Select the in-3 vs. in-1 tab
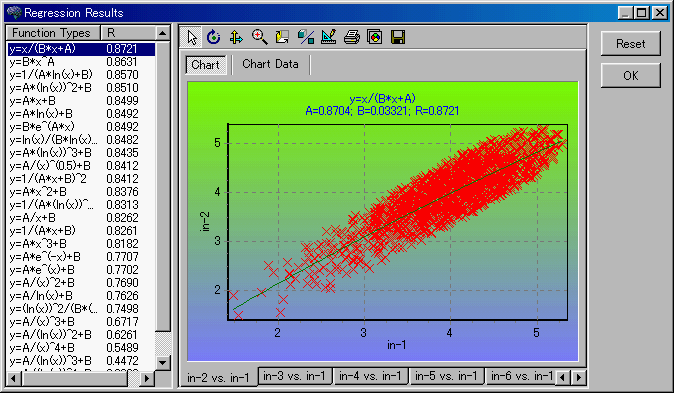The height and width of the screenshot is (393, 674). pos(294,376)
